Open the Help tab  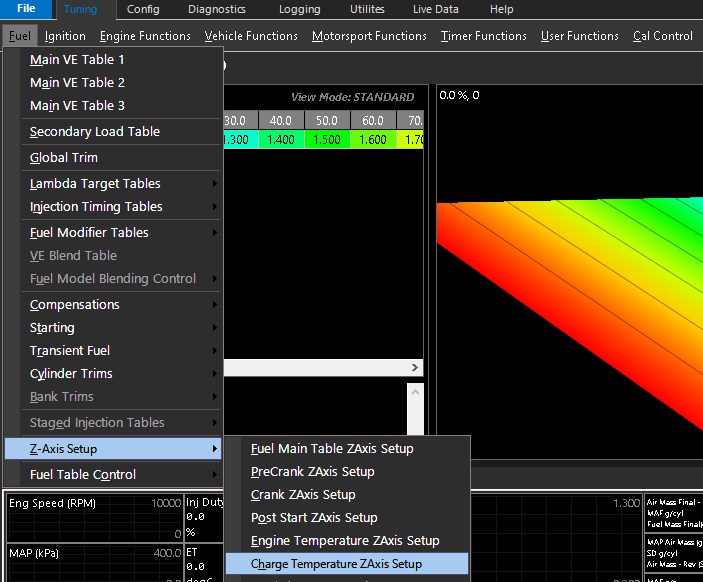click(501, 9)
